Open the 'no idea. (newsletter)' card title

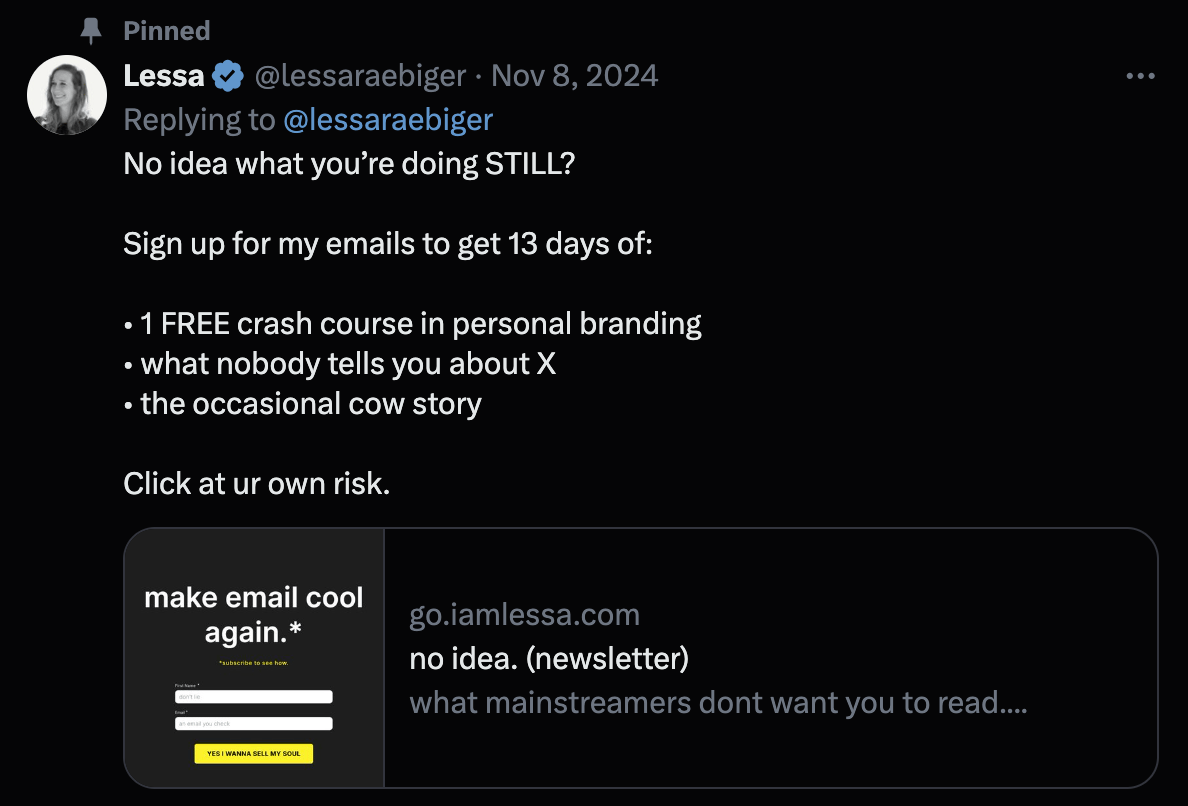click(549, 658)
